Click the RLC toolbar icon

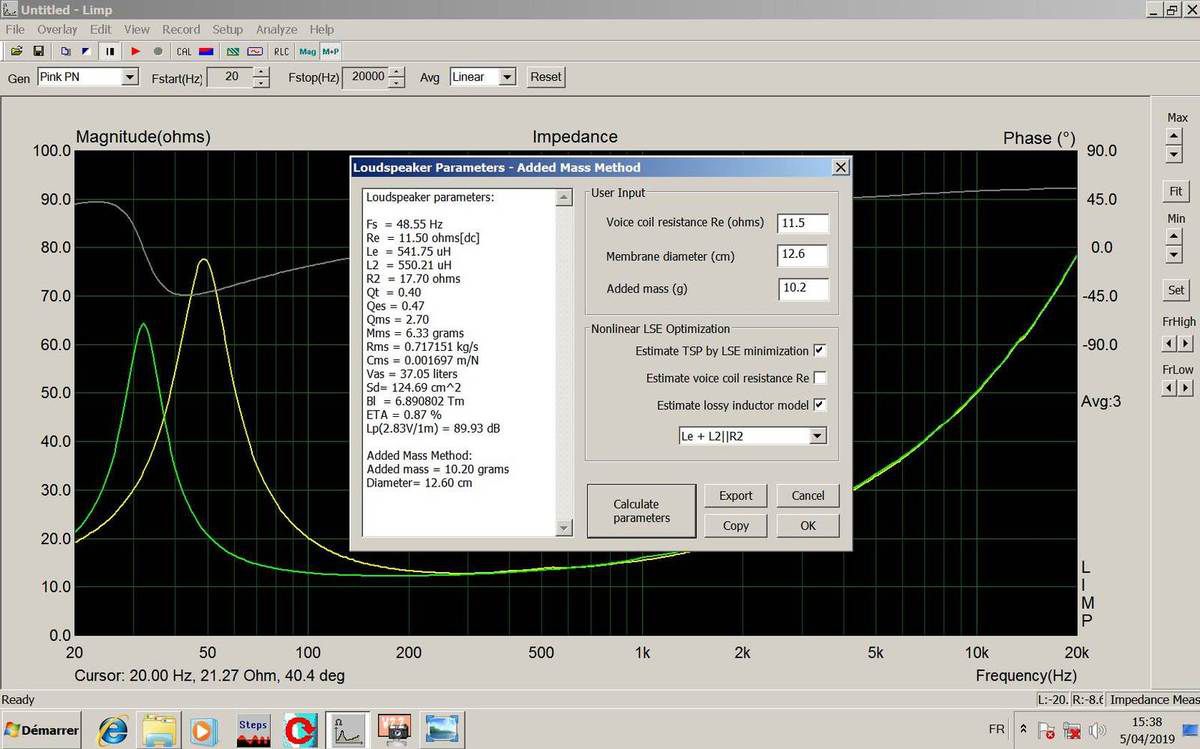click(281, 51)
